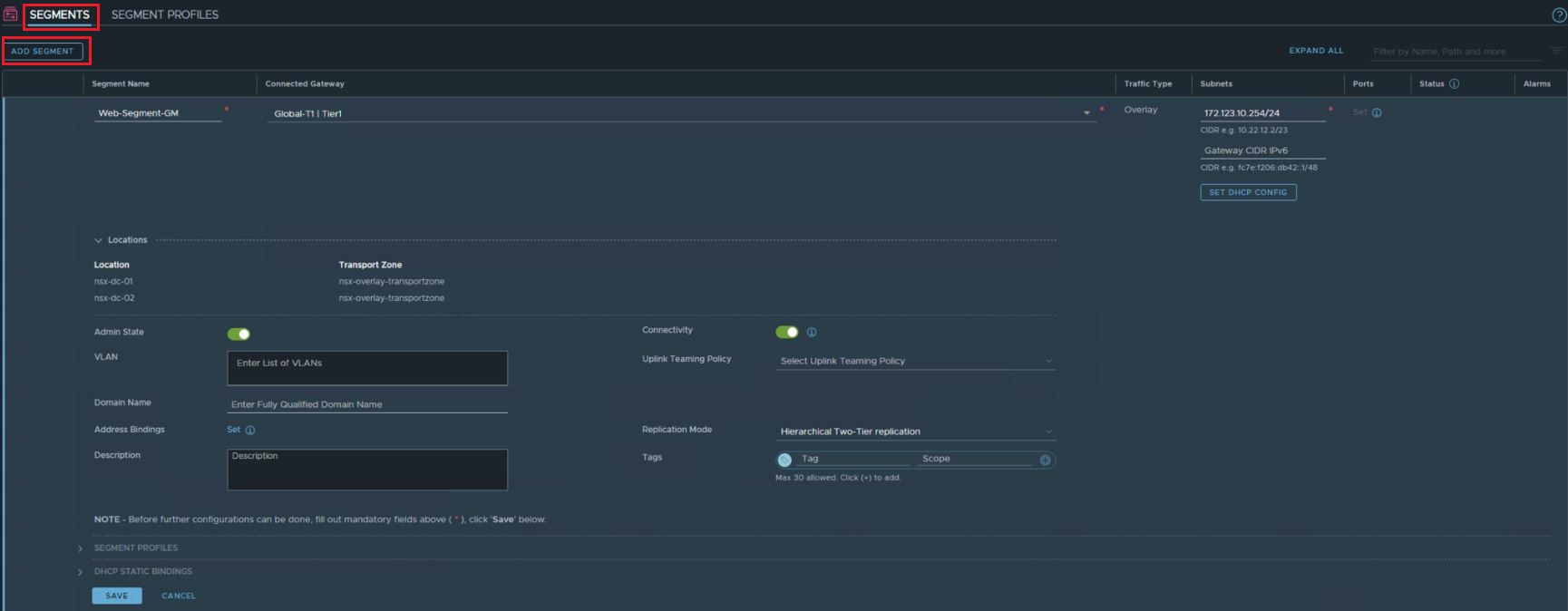Image resolution: width=1568 pixels, height=611 pixels.
Task: Click the filter icon next to search field
Action: point(1557,52)
